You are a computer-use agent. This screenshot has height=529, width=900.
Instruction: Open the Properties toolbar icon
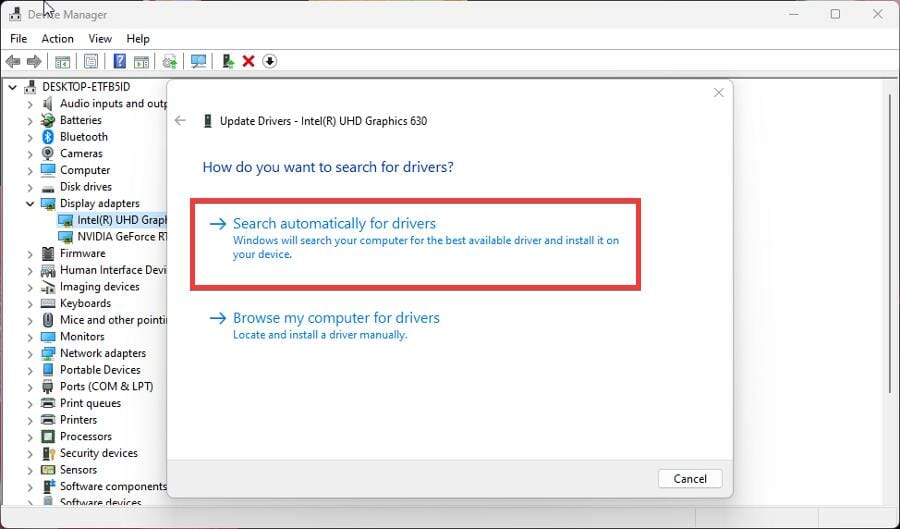pyautogui.click(x=91, y=61)
